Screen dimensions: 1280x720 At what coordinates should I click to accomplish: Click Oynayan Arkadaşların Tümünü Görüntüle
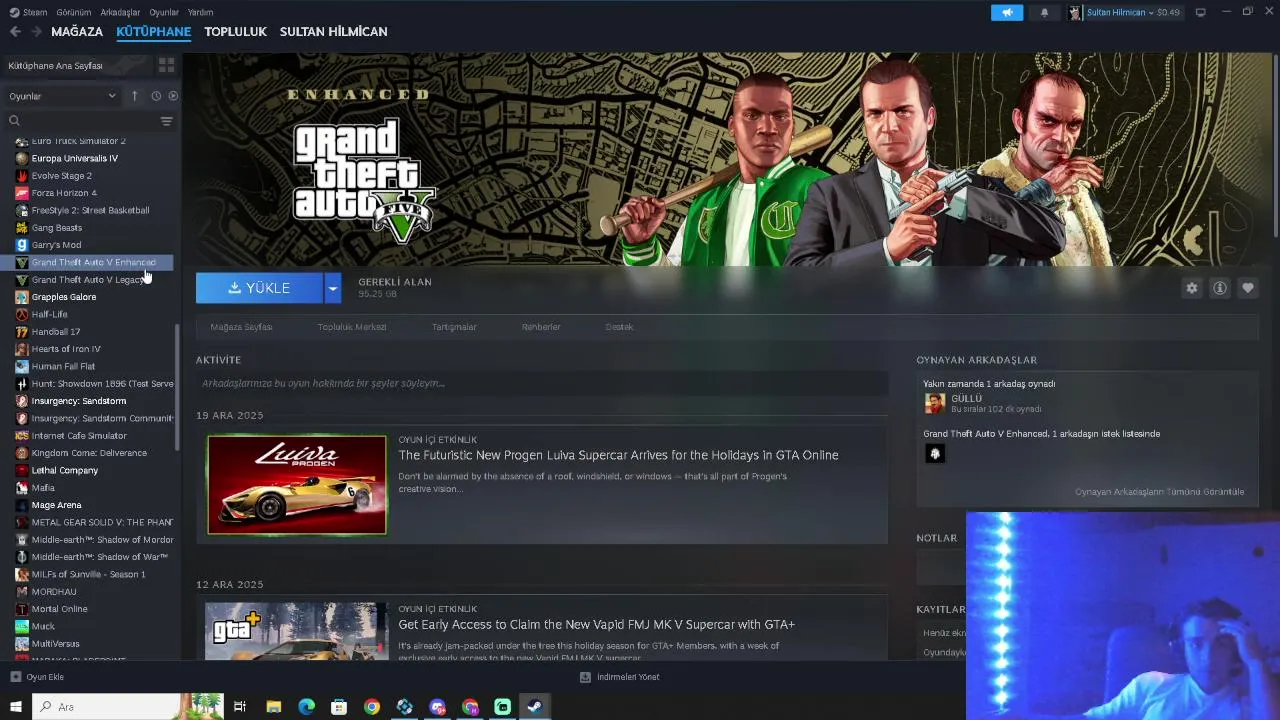tap(1159, 492)
